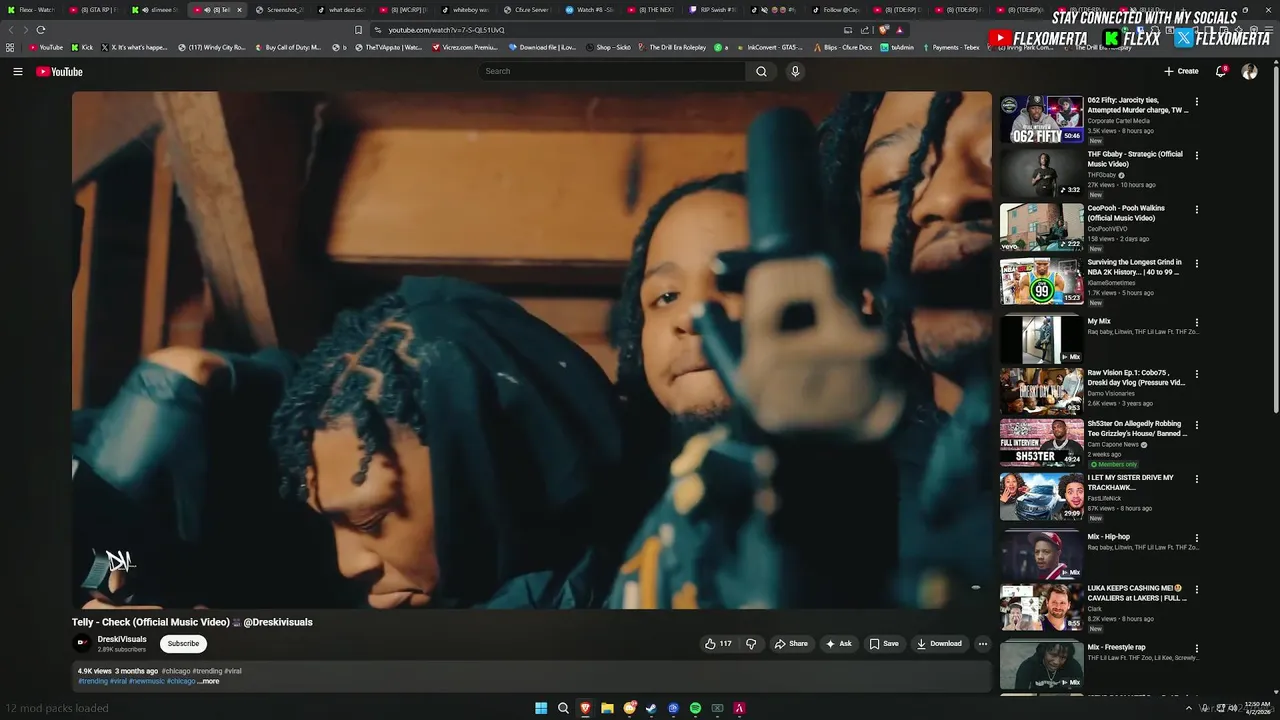Image resolution: width=1280 pixels, height=720 pixels.
Task: Open options menu for My Mix
Action: [x=1197, y=323]
